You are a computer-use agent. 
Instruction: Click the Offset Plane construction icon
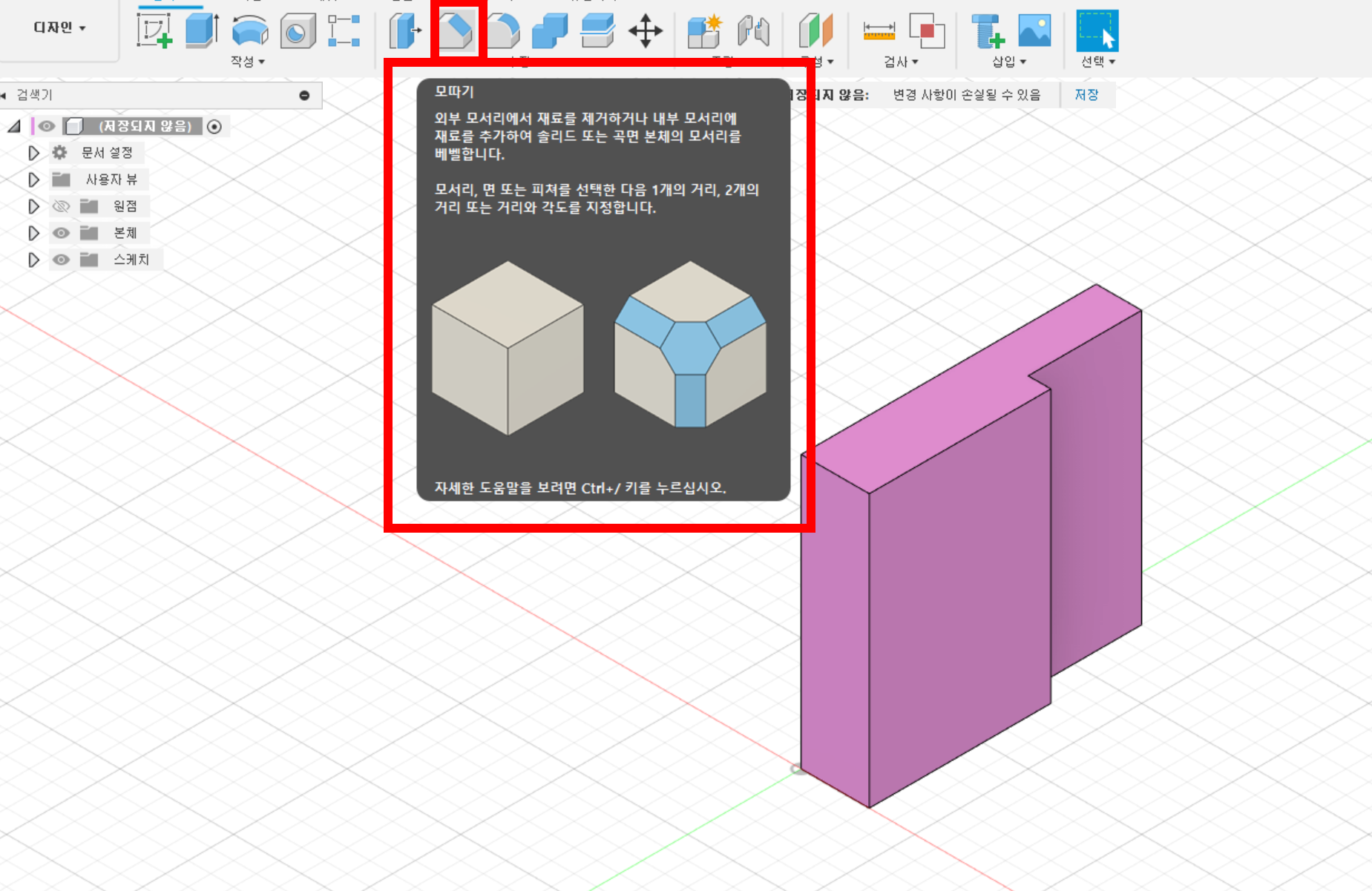[815, 31]
